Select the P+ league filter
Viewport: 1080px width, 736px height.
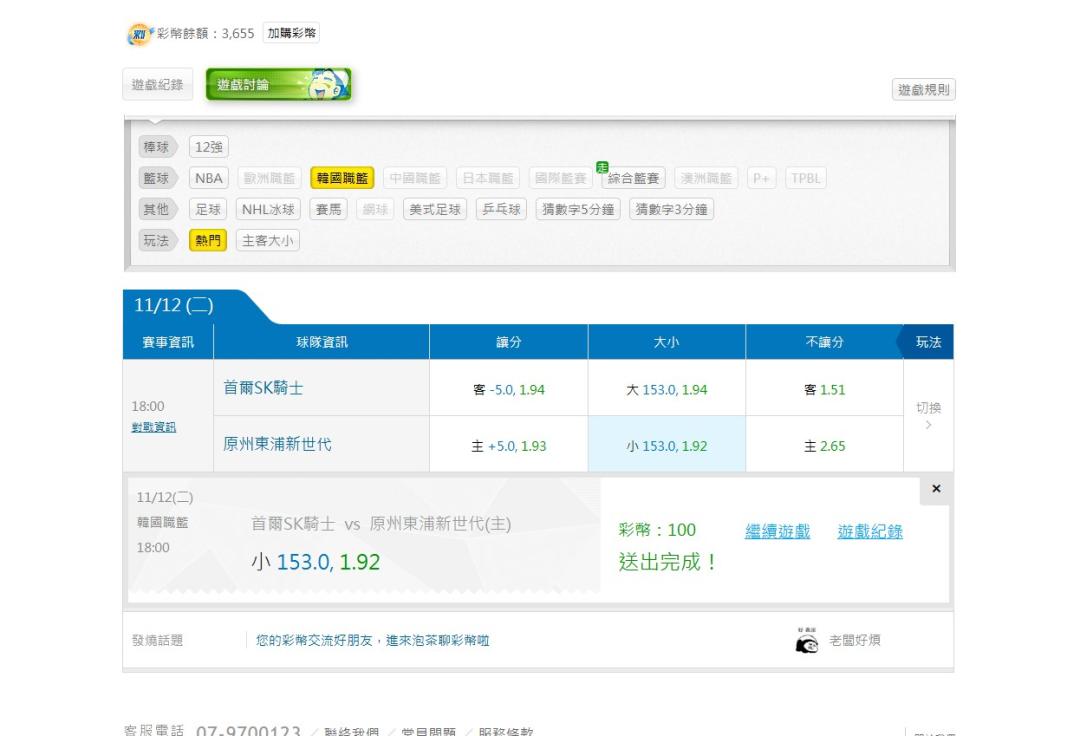point(761,178)
